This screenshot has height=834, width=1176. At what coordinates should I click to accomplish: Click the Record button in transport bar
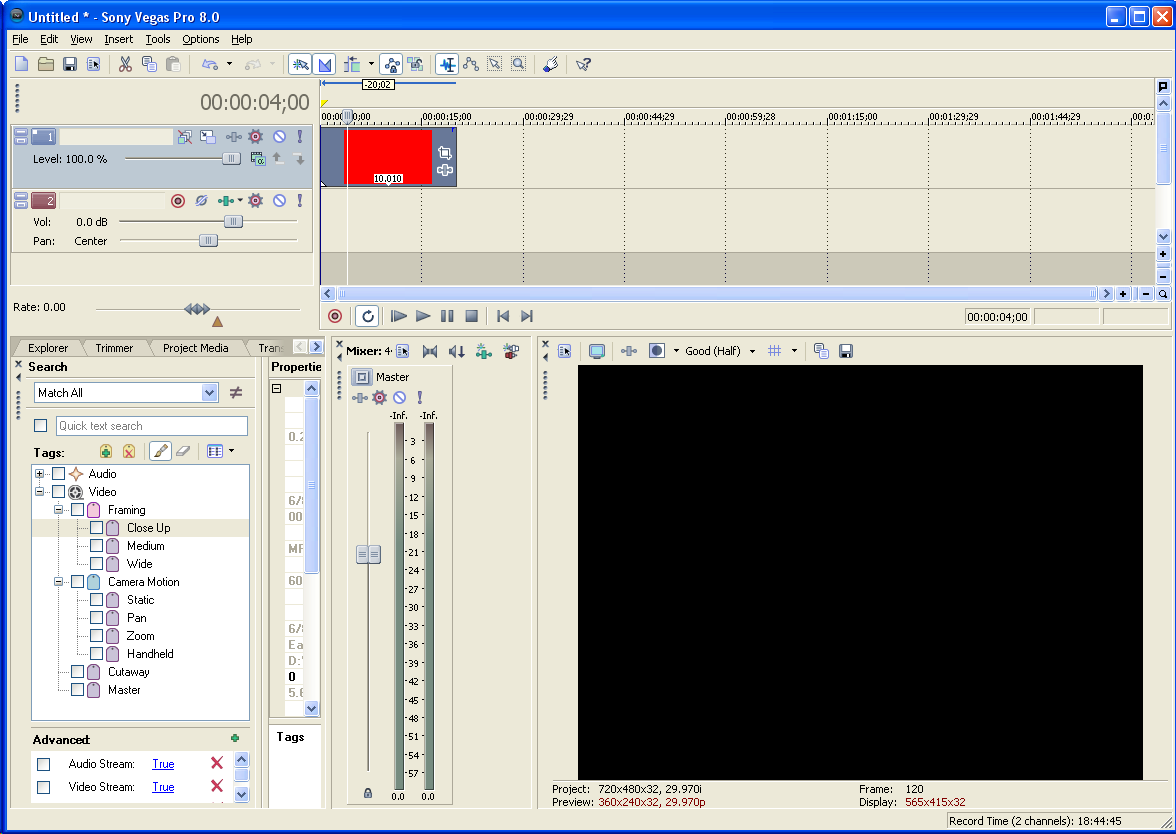[x=335, y=316]
